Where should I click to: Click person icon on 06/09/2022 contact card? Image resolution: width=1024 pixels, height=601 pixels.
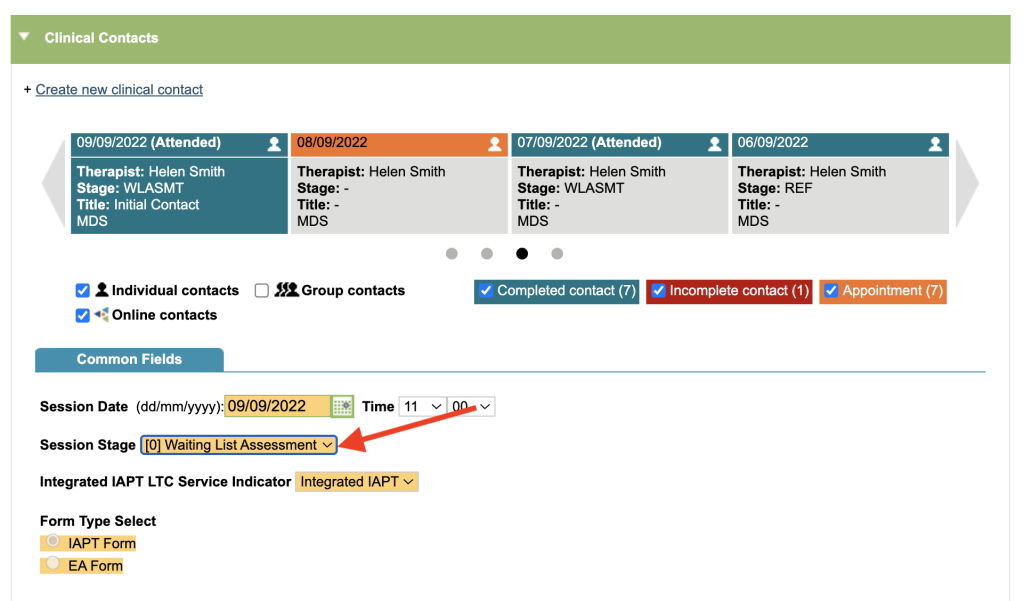pyautogui.click(x=935, y=144)
